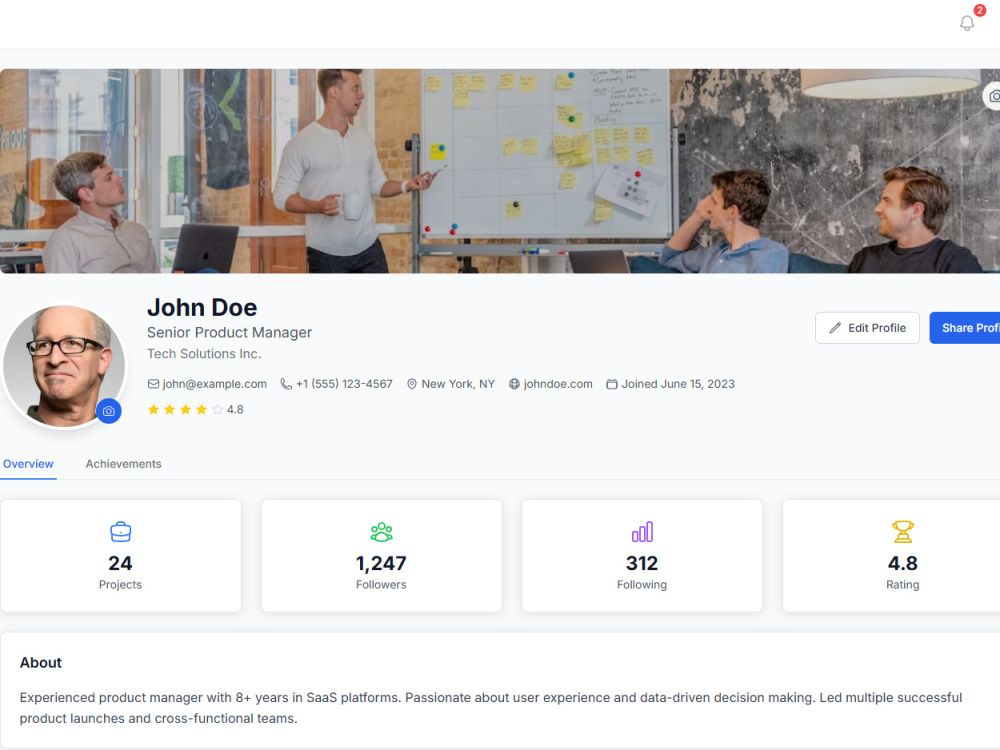Click the second rating star
The width and height of the screenshot is (1000, 750).
point(170,409)
